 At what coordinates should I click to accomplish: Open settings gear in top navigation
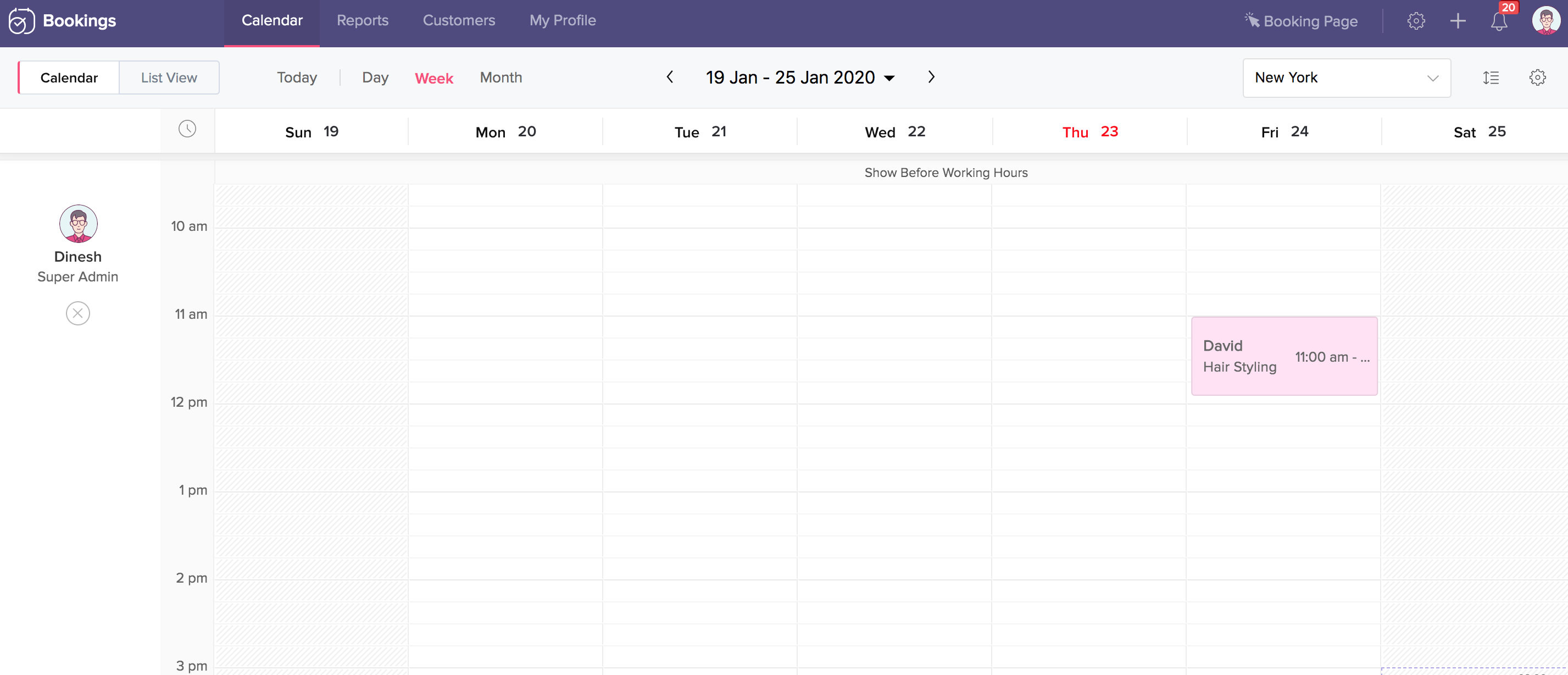click(1416, 21)
